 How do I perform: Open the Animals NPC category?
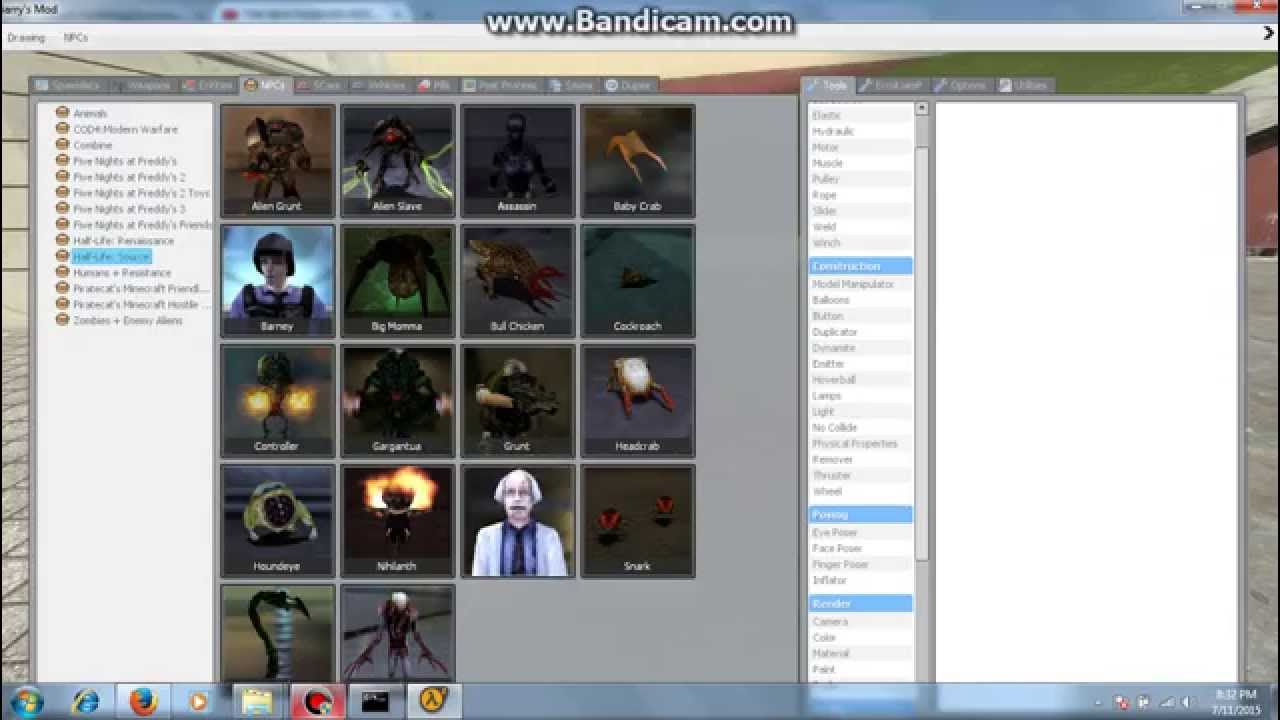coord(89,113)
